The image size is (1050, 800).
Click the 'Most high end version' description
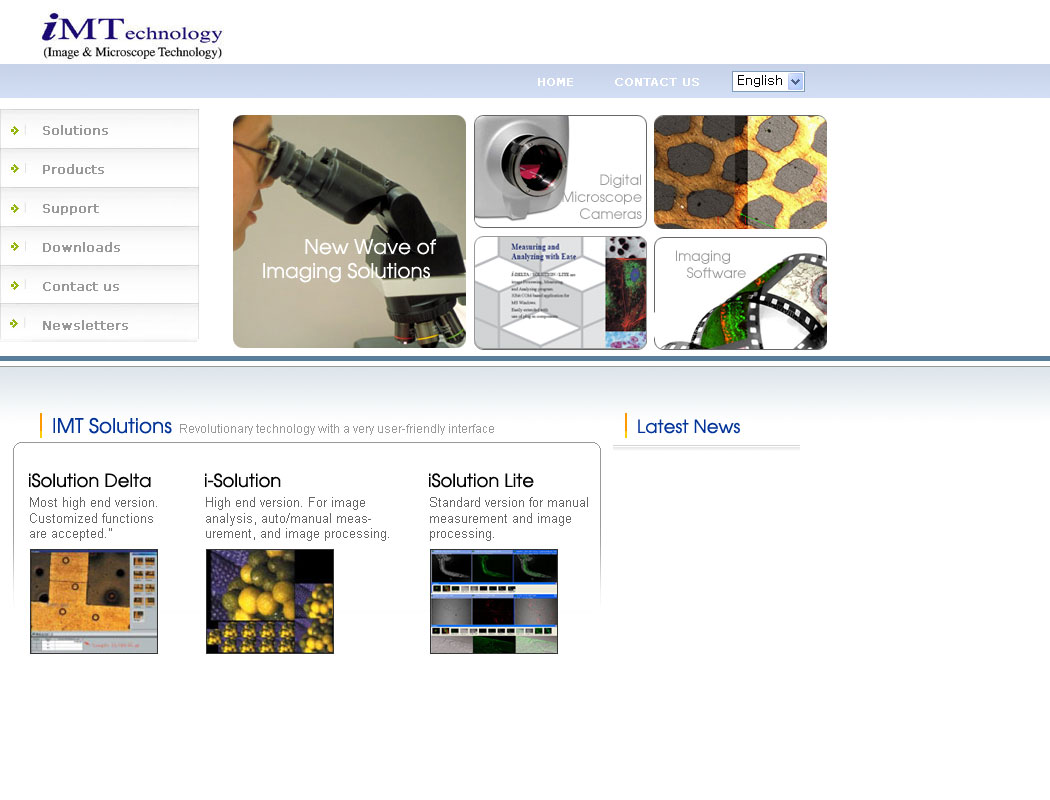(94, 518)
